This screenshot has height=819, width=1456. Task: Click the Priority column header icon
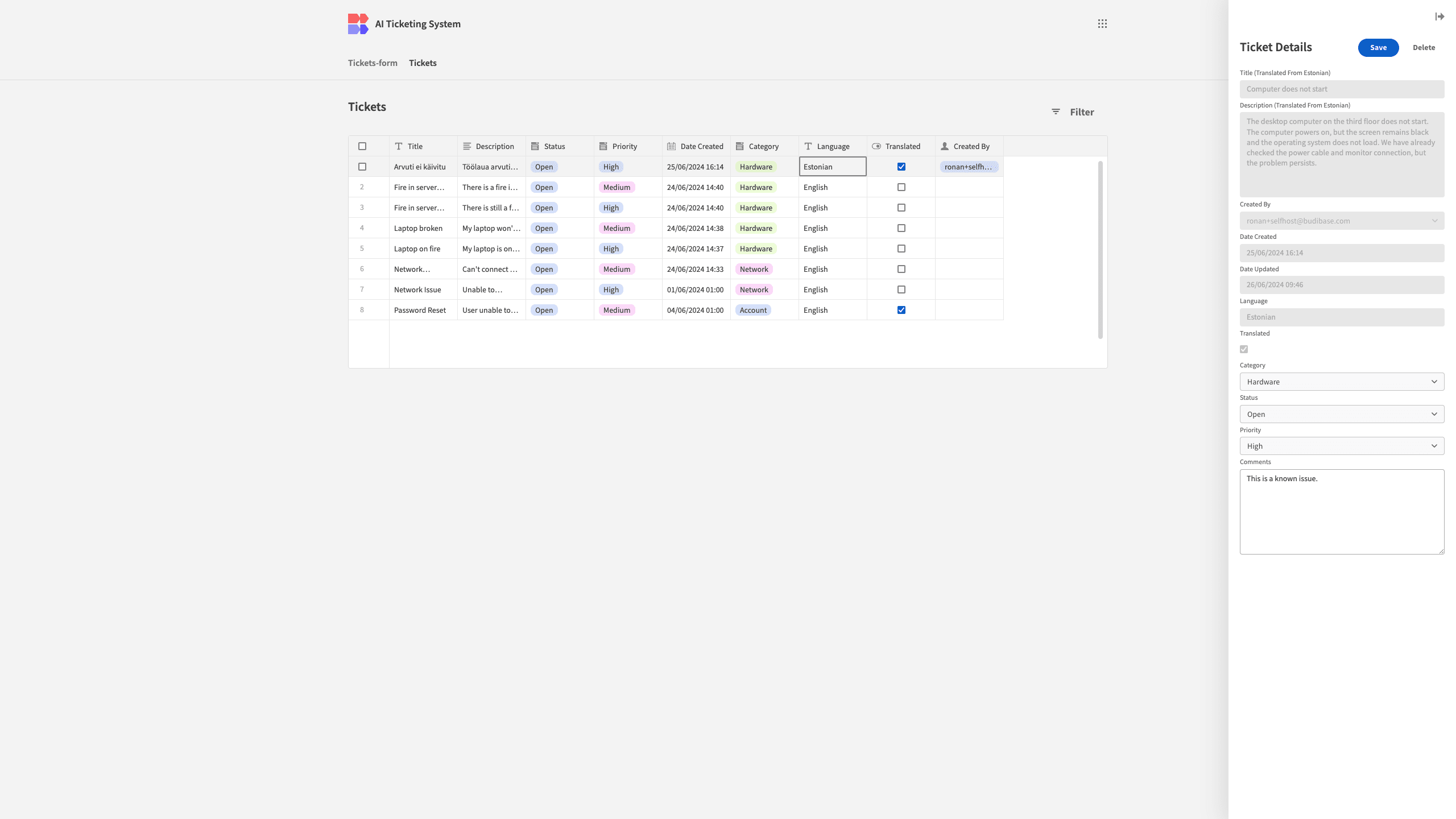coord(603,146)
